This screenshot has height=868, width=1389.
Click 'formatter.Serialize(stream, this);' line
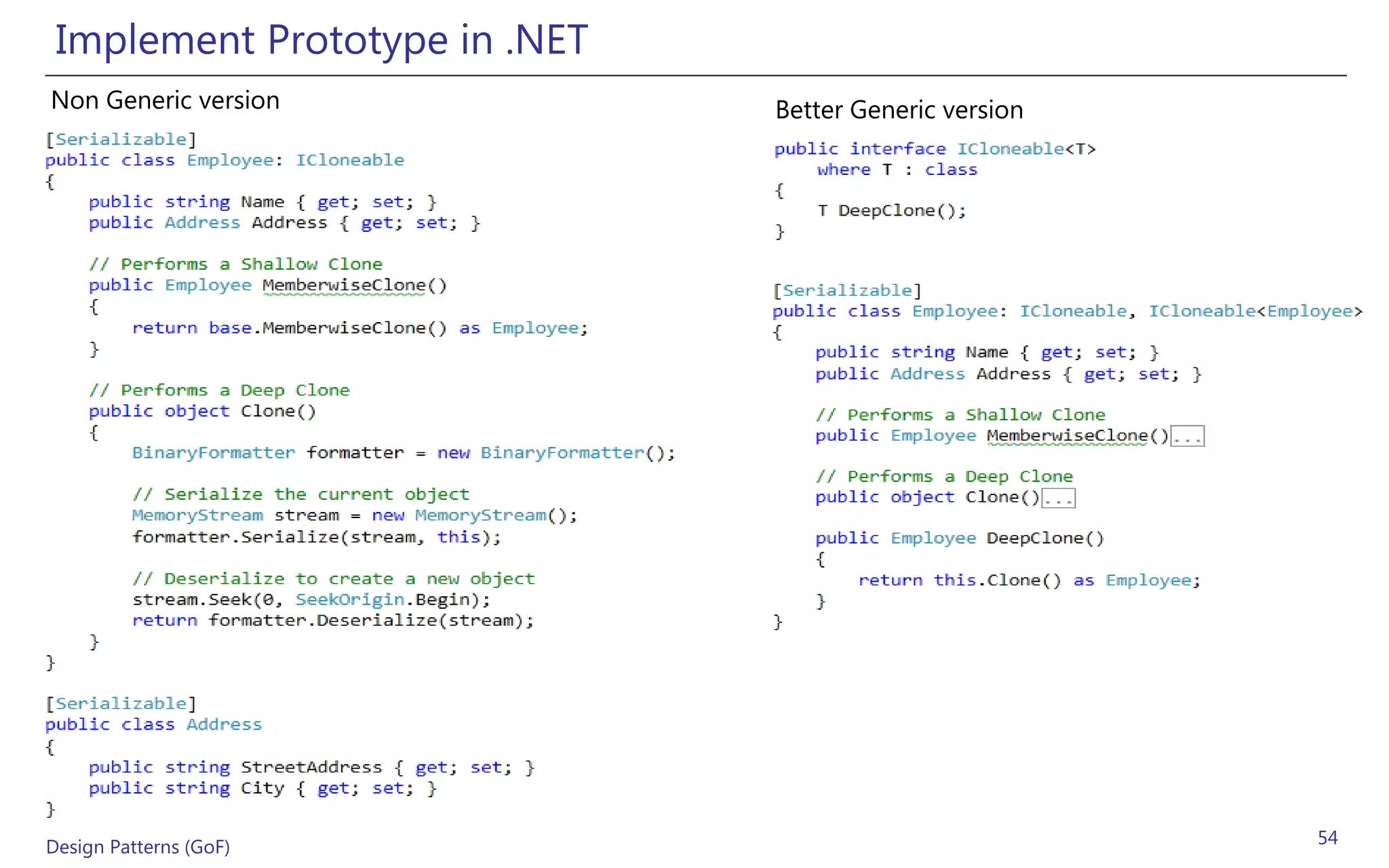[317, 537]
